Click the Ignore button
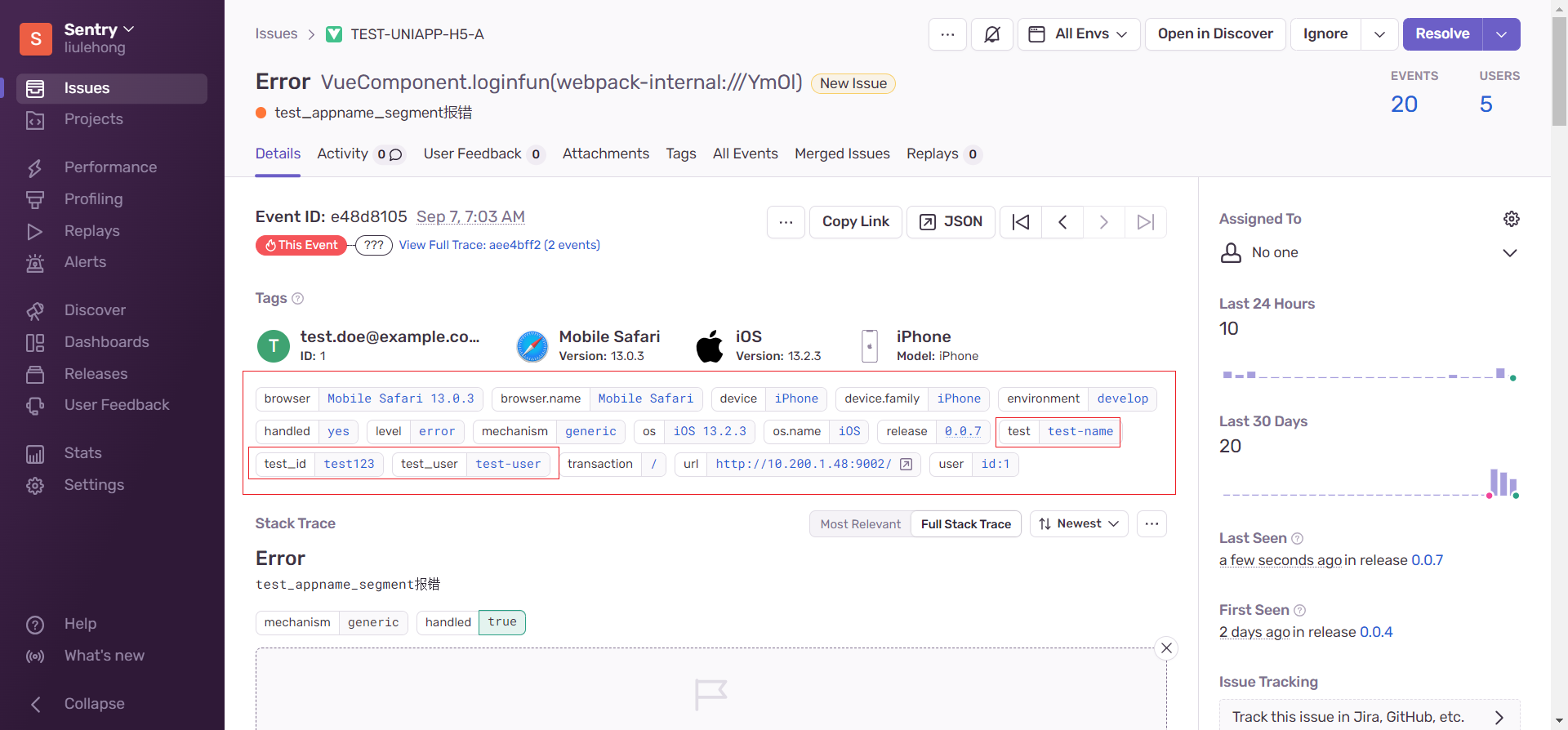The image size is (1568, 730). (1325, 34)
